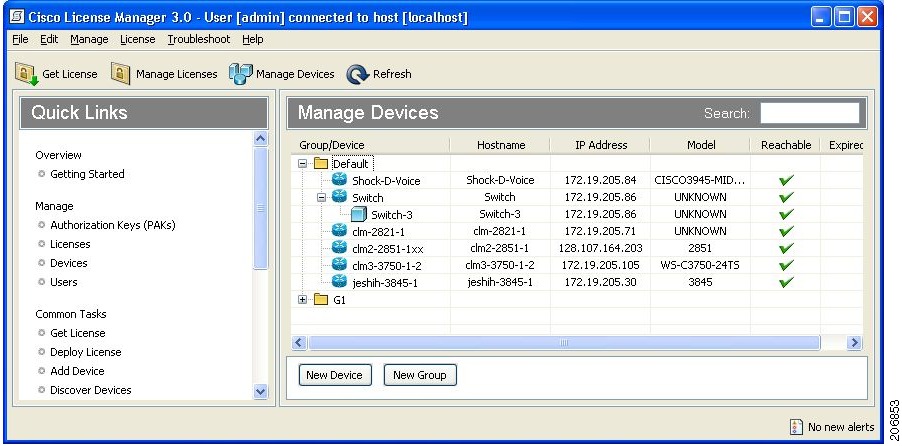Open the Deploy License quick link
Screen dimensions: 902x446
86,352
